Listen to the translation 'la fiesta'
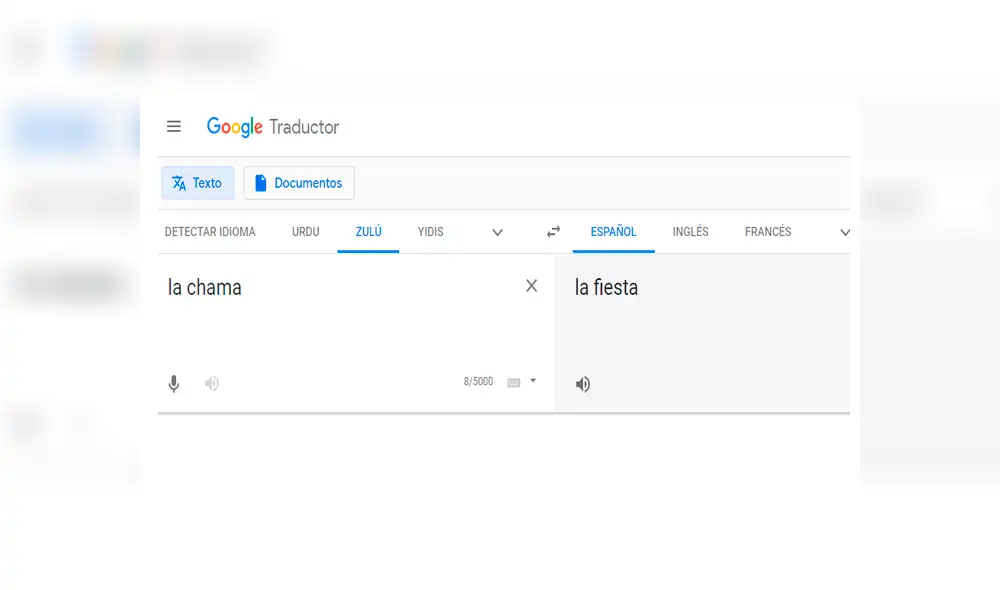 (x=583, y=383)
